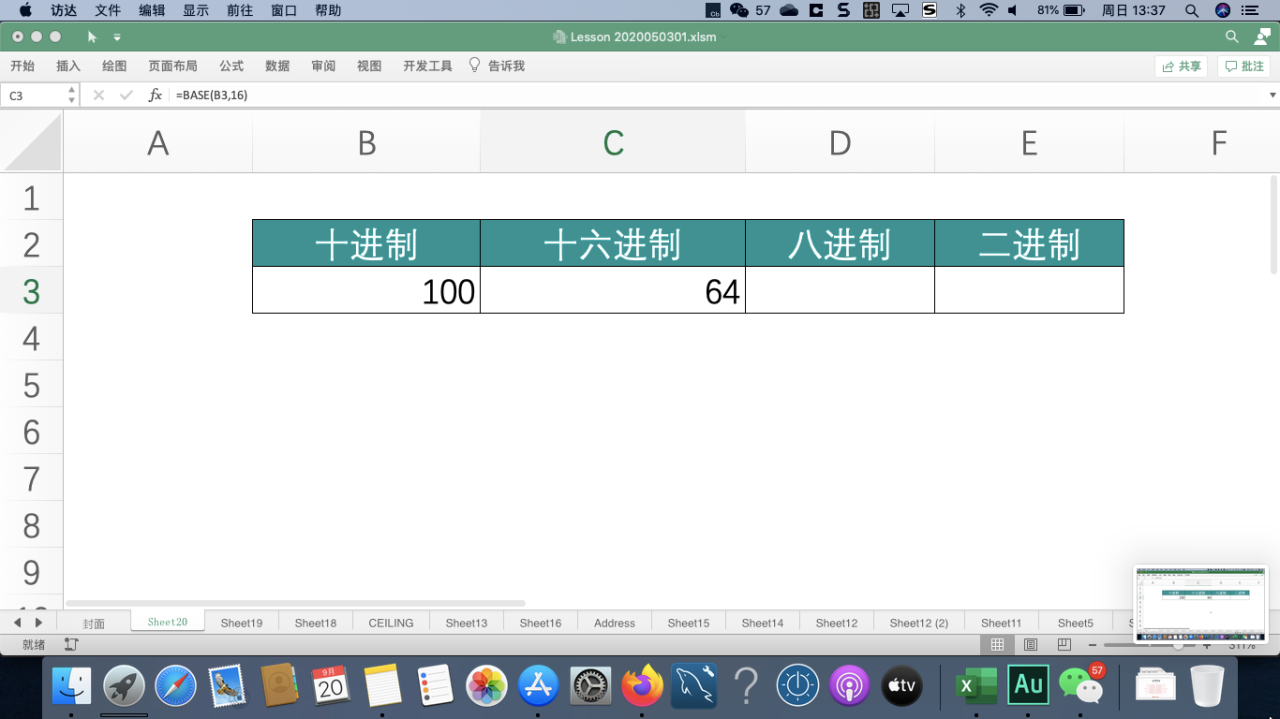The width and height of the screenshot is (1280, 719).
Task: Open search in the Excel title bar
Action: pyautogui.click(x=1232, y=37)
